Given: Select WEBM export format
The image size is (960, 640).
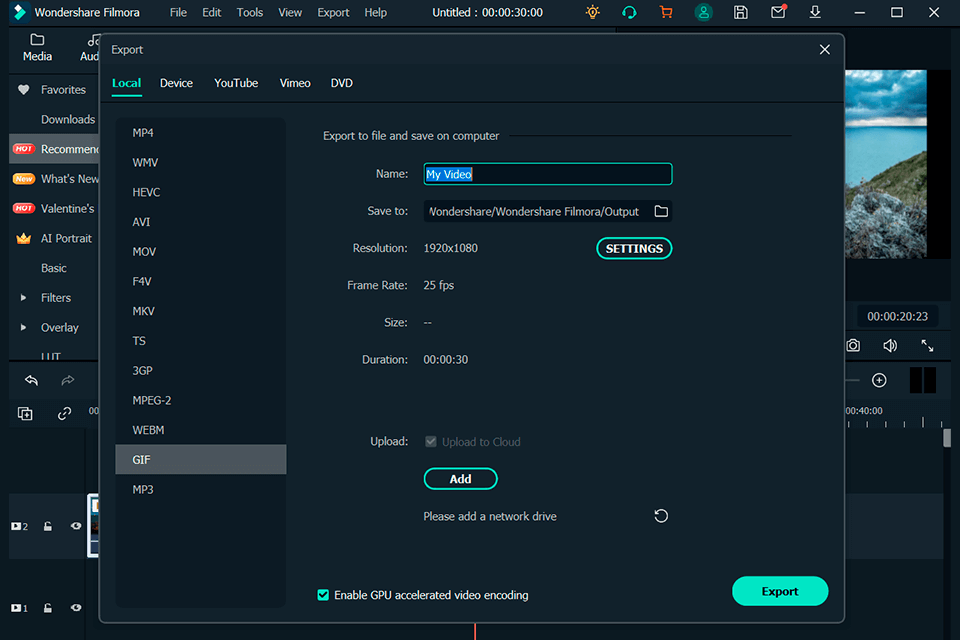Looking at the screenshot, I should point(201,430).
